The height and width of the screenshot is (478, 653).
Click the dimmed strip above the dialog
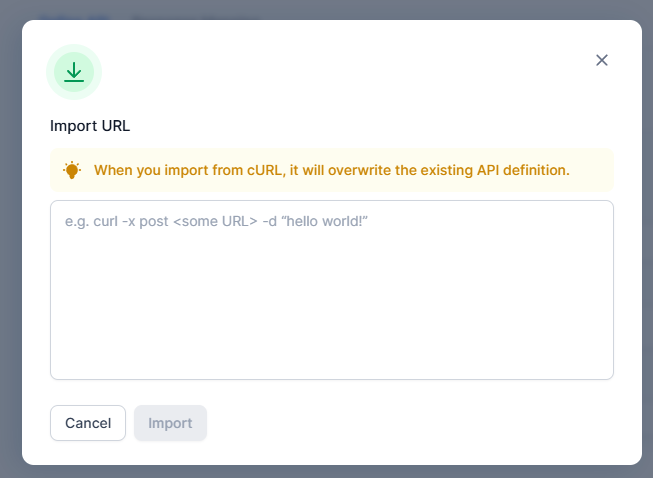(326, 9)
